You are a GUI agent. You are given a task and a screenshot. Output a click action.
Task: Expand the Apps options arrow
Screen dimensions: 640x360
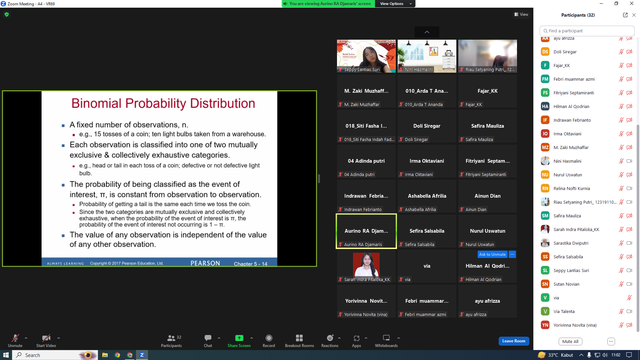pos(366,338)
